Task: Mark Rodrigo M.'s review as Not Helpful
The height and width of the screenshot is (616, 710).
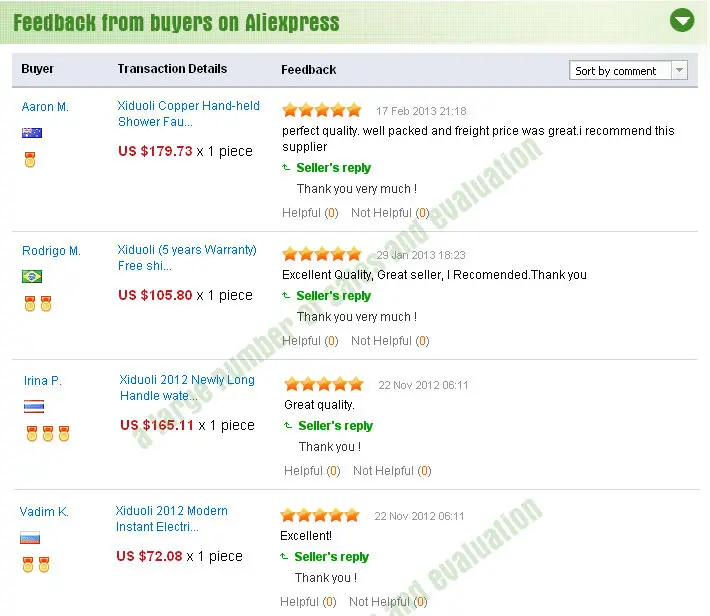Action: pos(390,341)
